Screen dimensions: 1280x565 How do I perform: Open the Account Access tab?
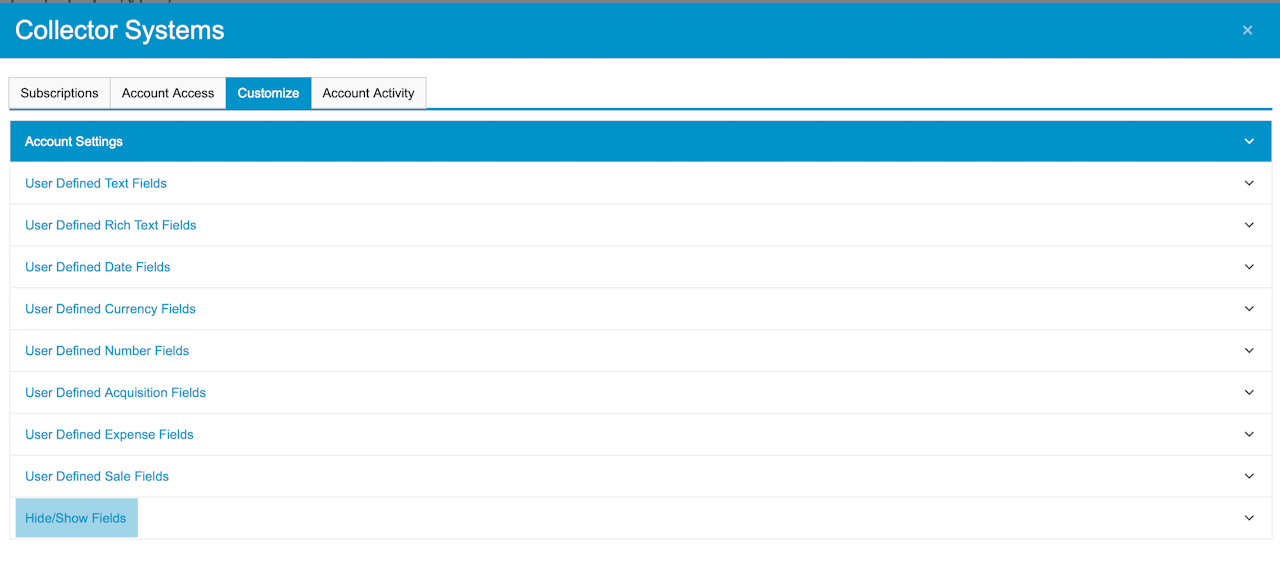(168, 93)
